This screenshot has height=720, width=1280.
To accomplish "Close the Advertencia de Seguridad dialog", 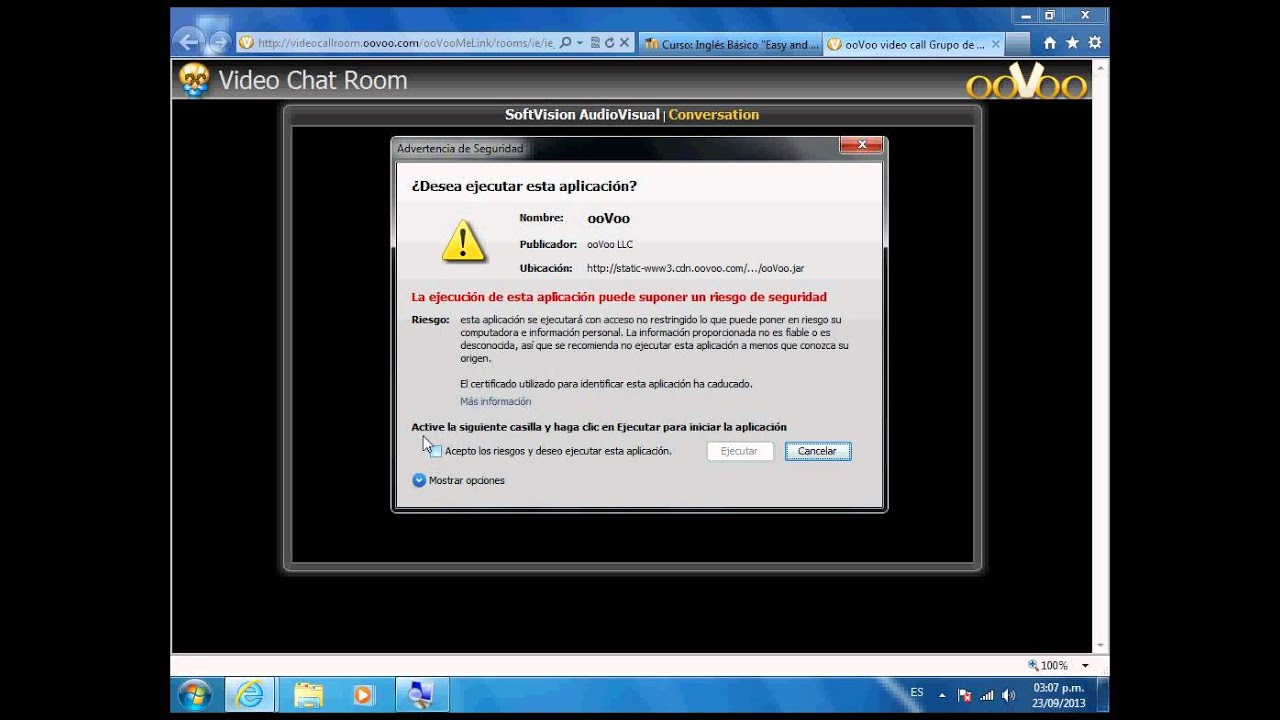I will 861,146.
